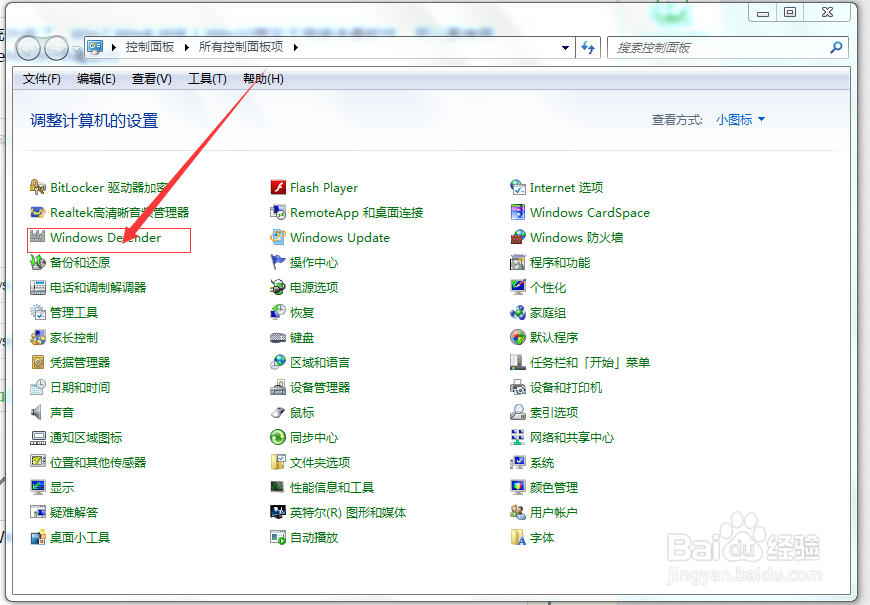Viewport: 870px width, 605px height.
Task: Open the 索引选项 link
Action: (x=554, y=412)
